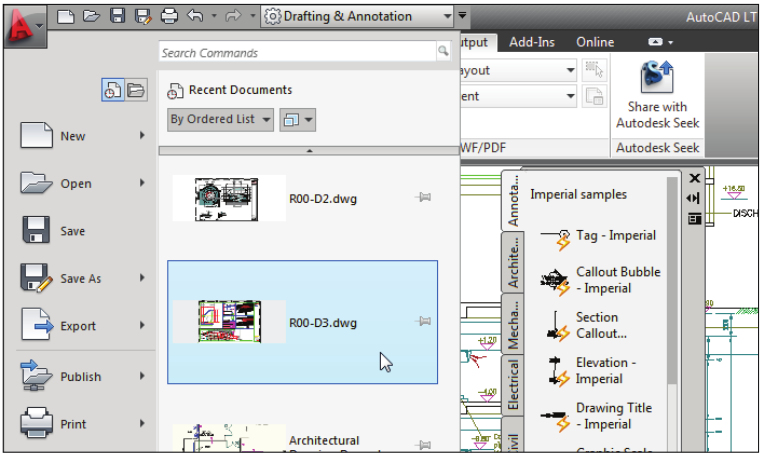Viewport: 761px width, 454px height.
Task: Open the Redo history dropdown arrow
Action: 252,16
